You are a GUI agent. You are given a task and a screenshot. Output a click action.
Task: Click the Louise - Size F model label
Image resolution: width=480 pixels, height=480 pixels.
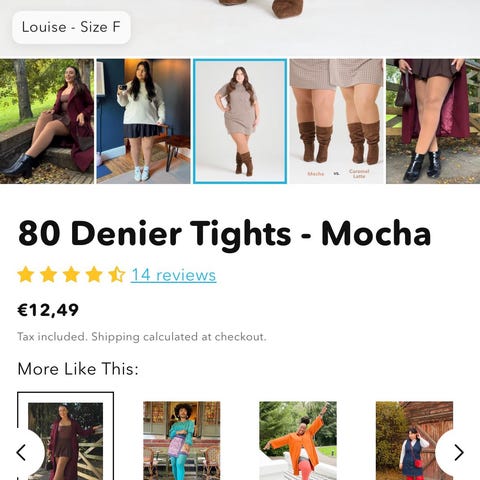[x=71, y=27]
